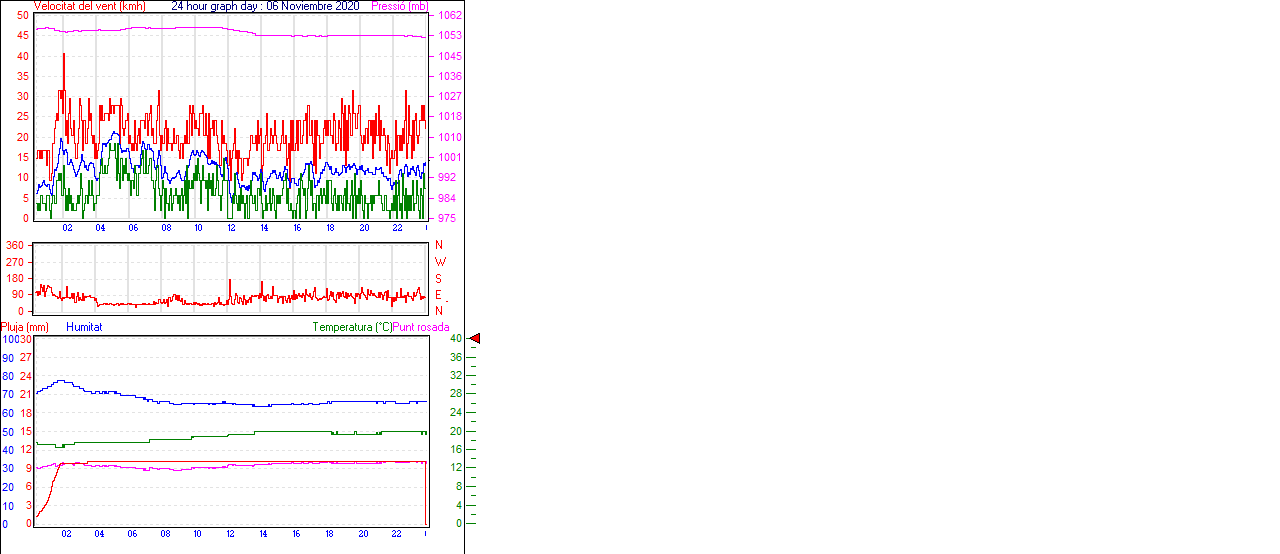Click the 100 value on humidity axis

pos(10,340)
